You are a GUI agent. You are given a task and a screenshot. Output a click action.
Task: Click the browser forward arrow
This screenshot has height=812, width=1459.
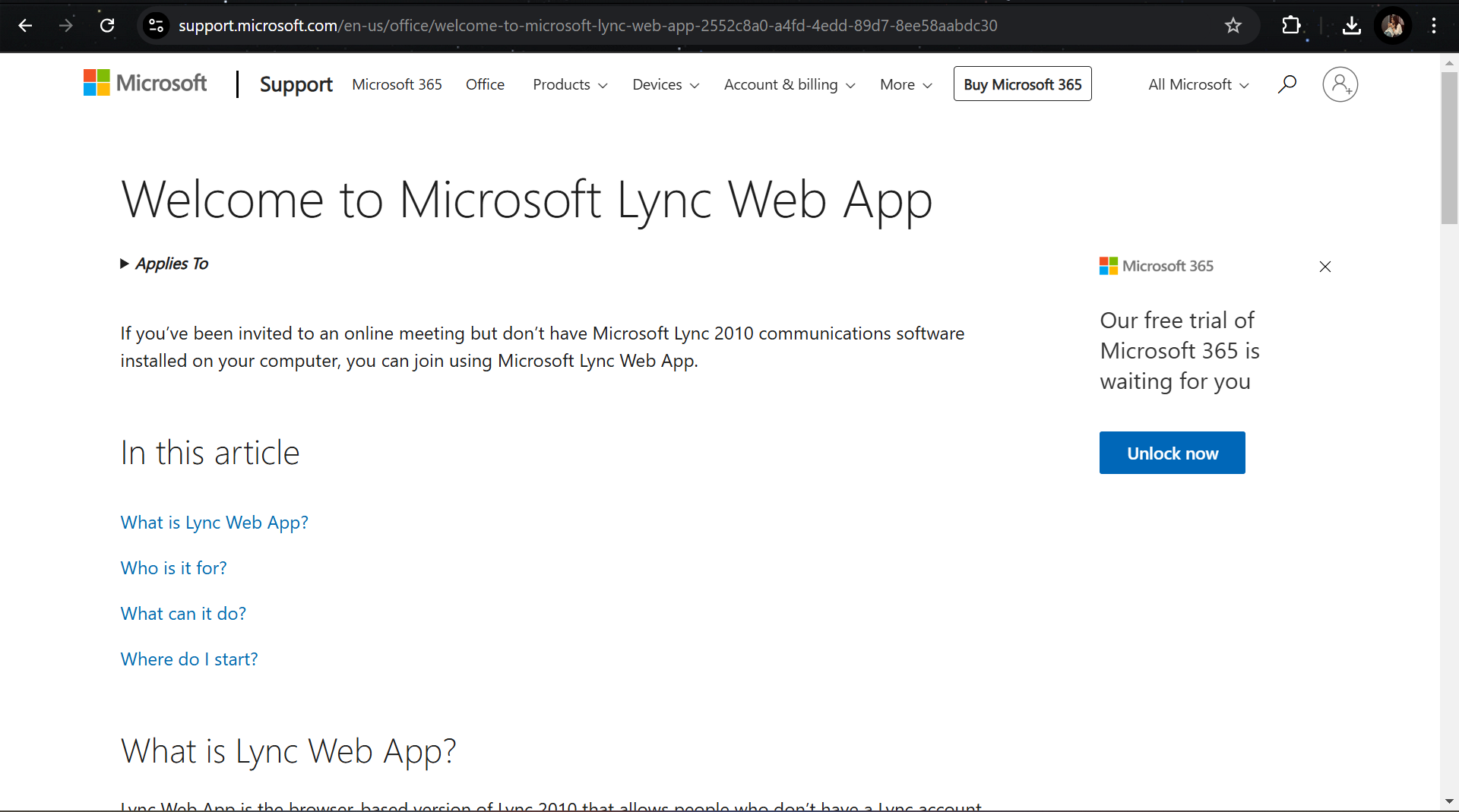tap(66, 26)
